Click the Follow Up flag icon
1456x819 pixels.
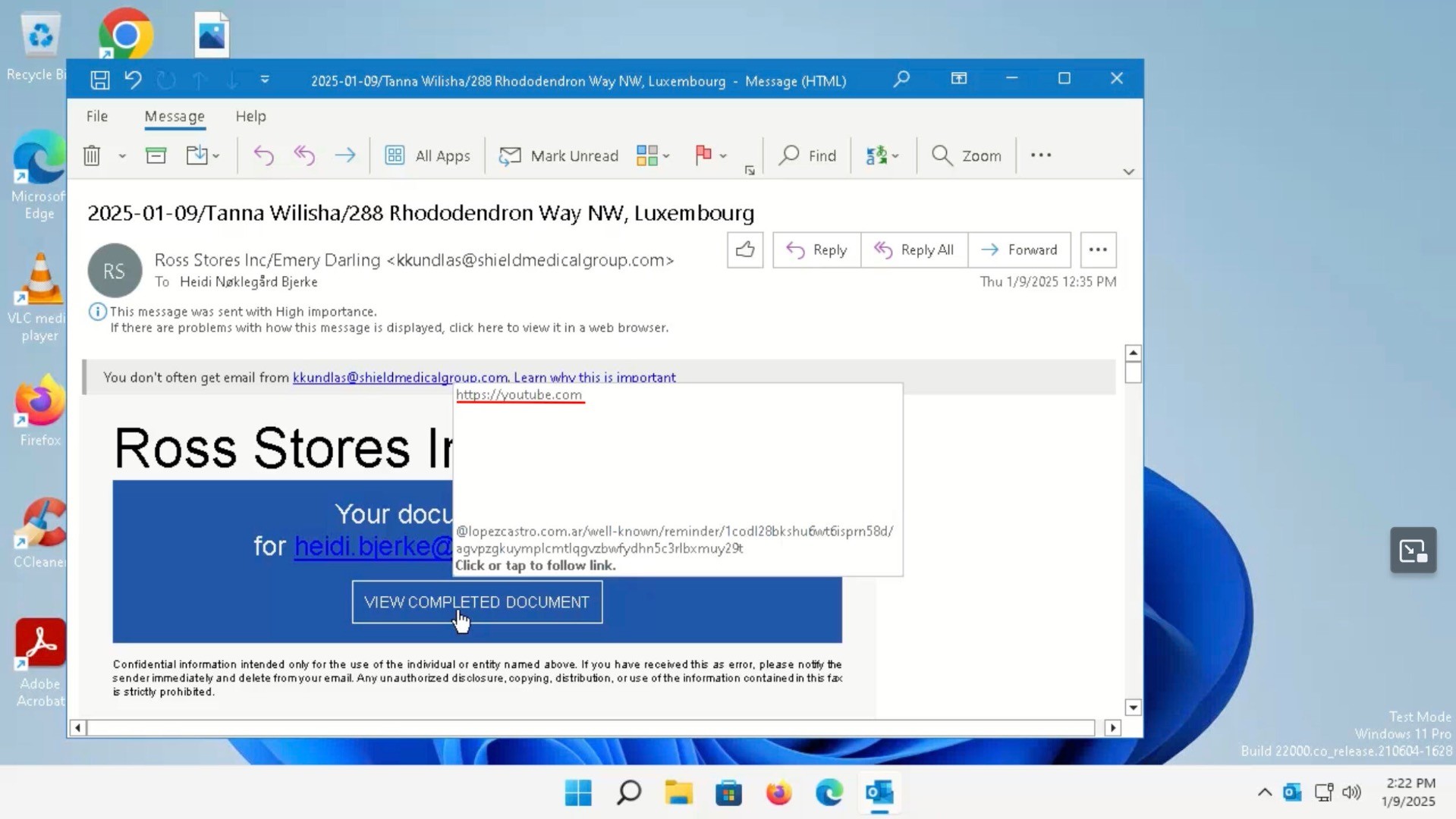[703, 155]
